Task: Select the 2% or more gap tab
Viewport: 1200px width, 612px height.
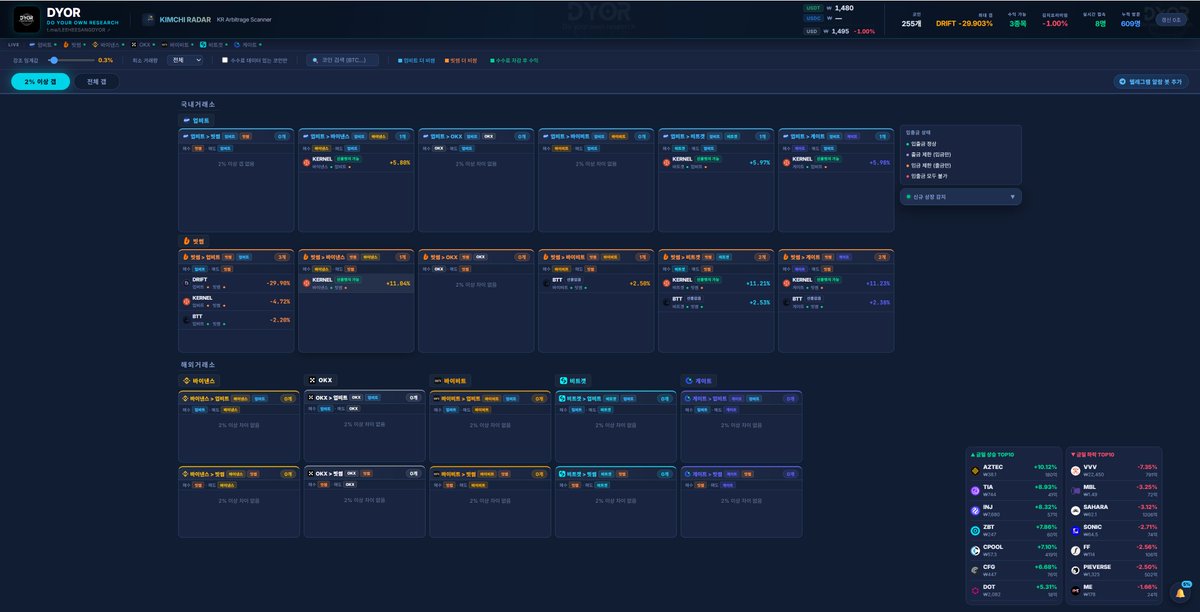Action: (x=40, y=82)
